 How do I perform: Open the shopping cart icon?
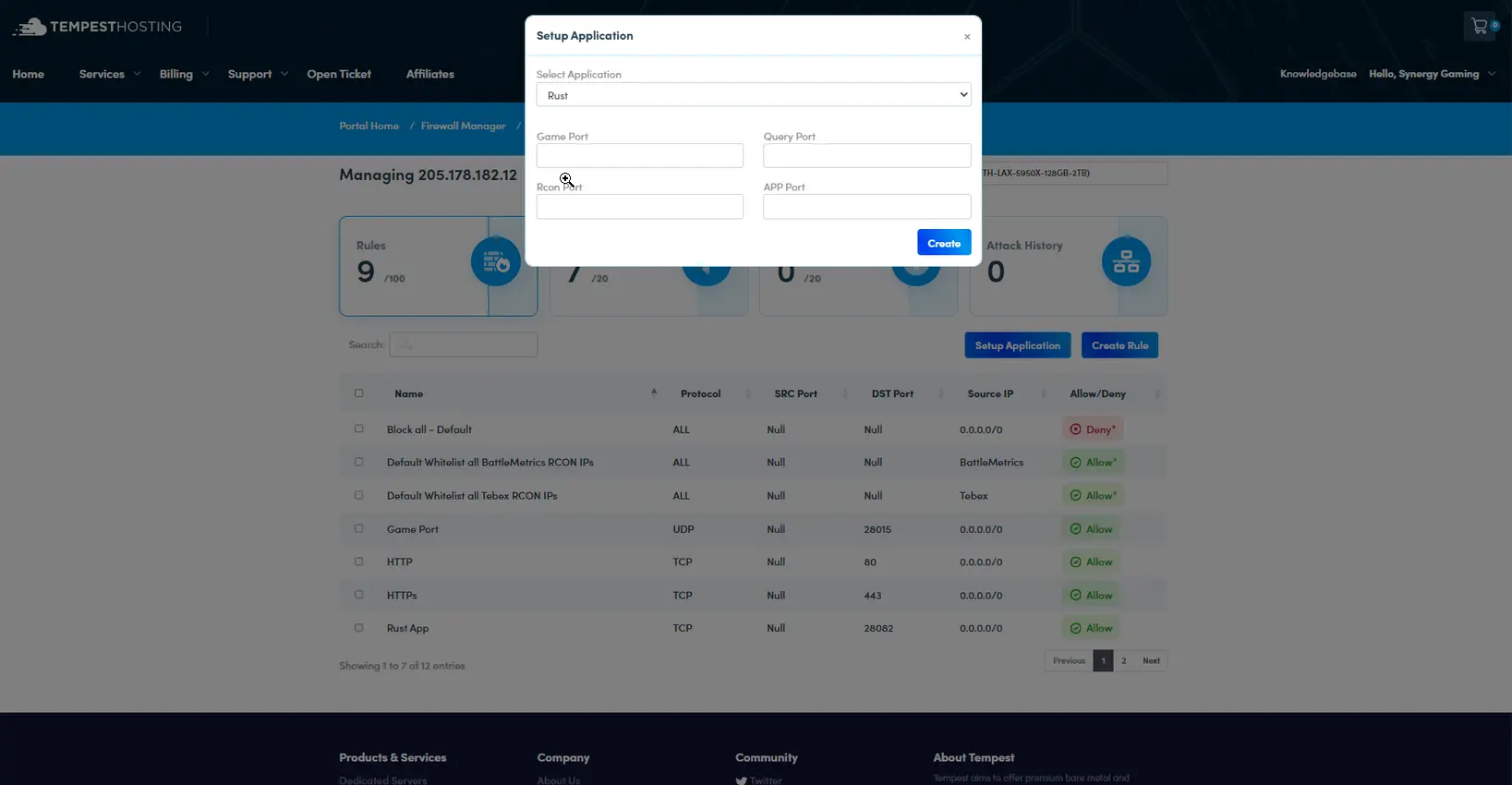tap(1479, 26)
